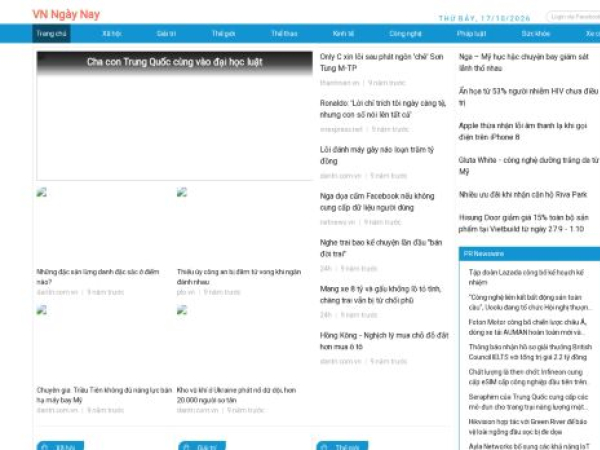Open Kho vũ khí ở Ukraine phát nổ article

point(236,395)
